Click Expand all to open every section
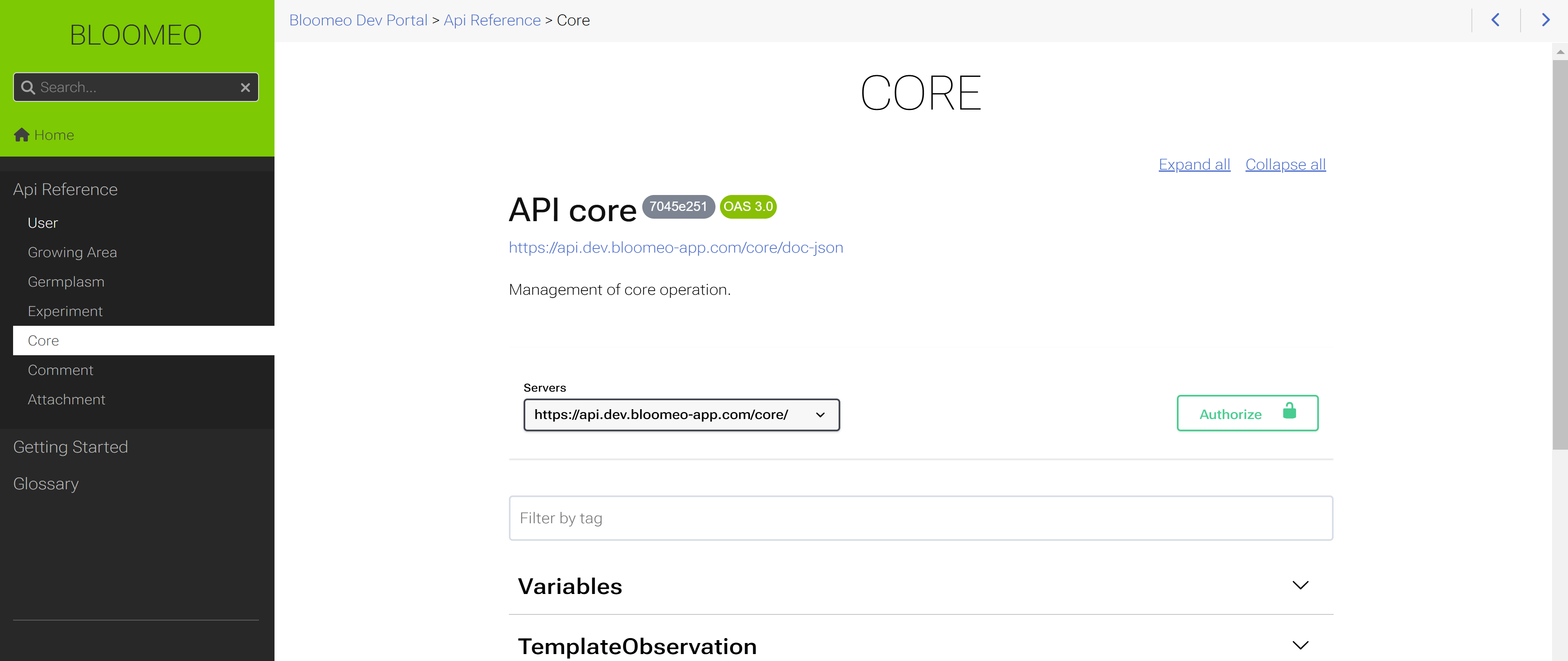 tap(1194, 164)
